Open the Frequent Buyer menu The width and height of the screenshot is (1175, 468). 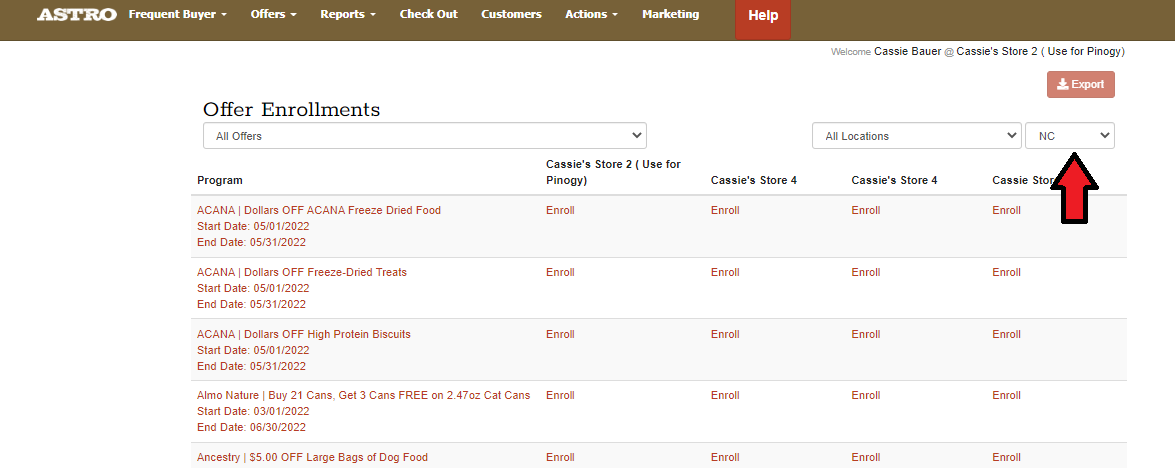177,15
